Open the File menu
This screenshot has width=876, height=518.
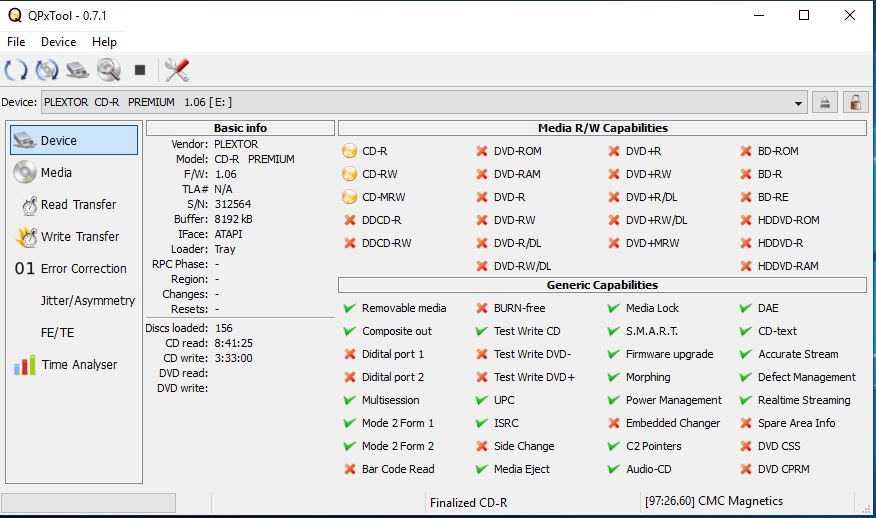[x=16, y=41]
